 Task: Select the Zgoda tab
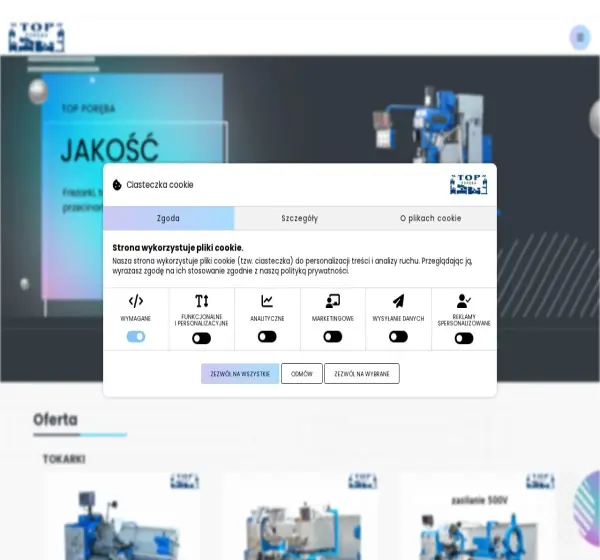coord(168,218)
